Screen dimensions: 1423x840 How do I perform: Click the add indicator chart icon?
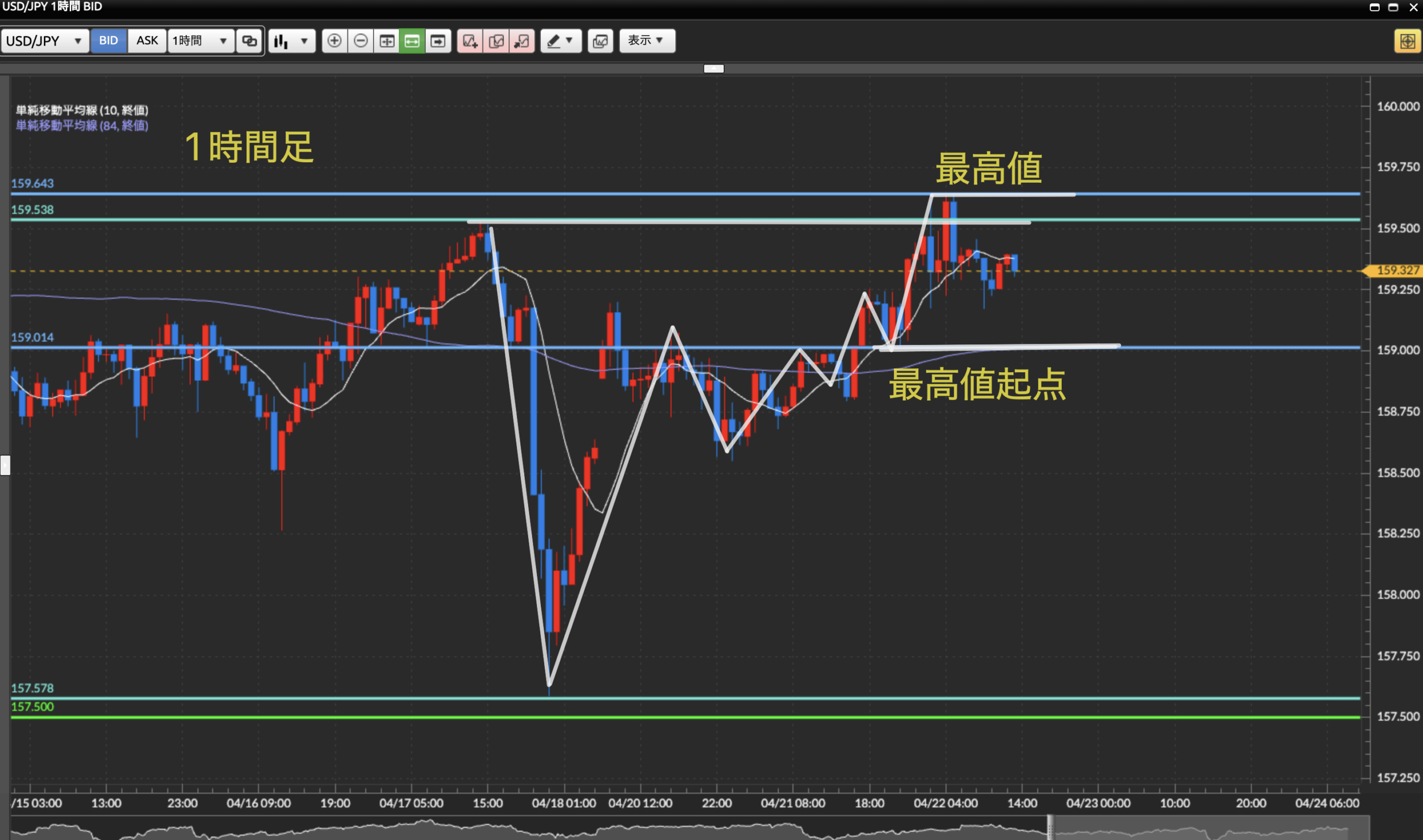click(x=470, y=41)
